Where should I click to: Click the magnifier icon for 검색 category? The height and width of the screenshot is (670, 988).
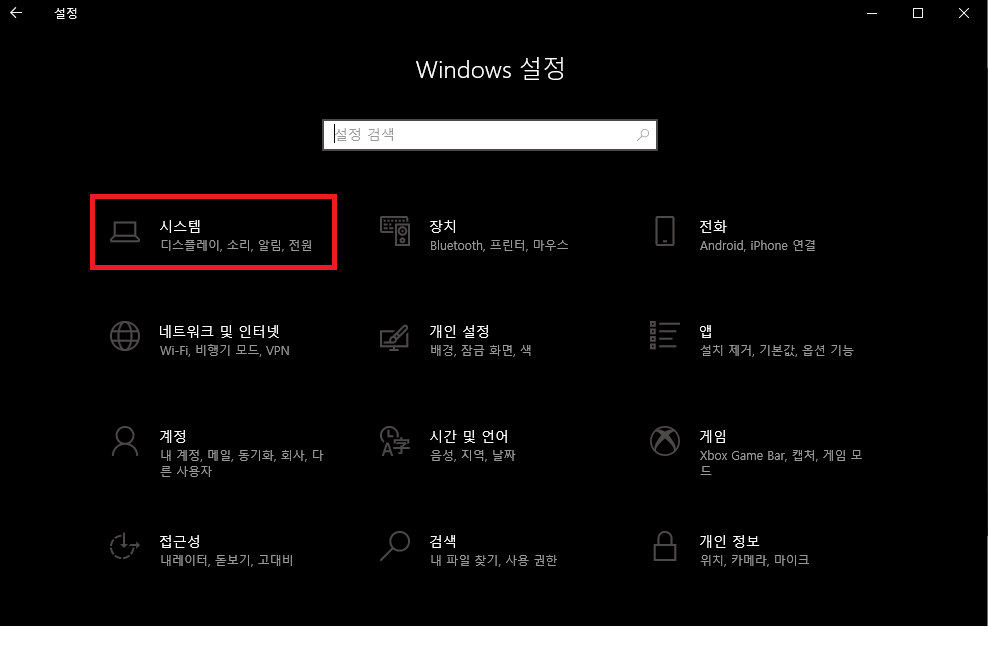click(x=395, y=546)
